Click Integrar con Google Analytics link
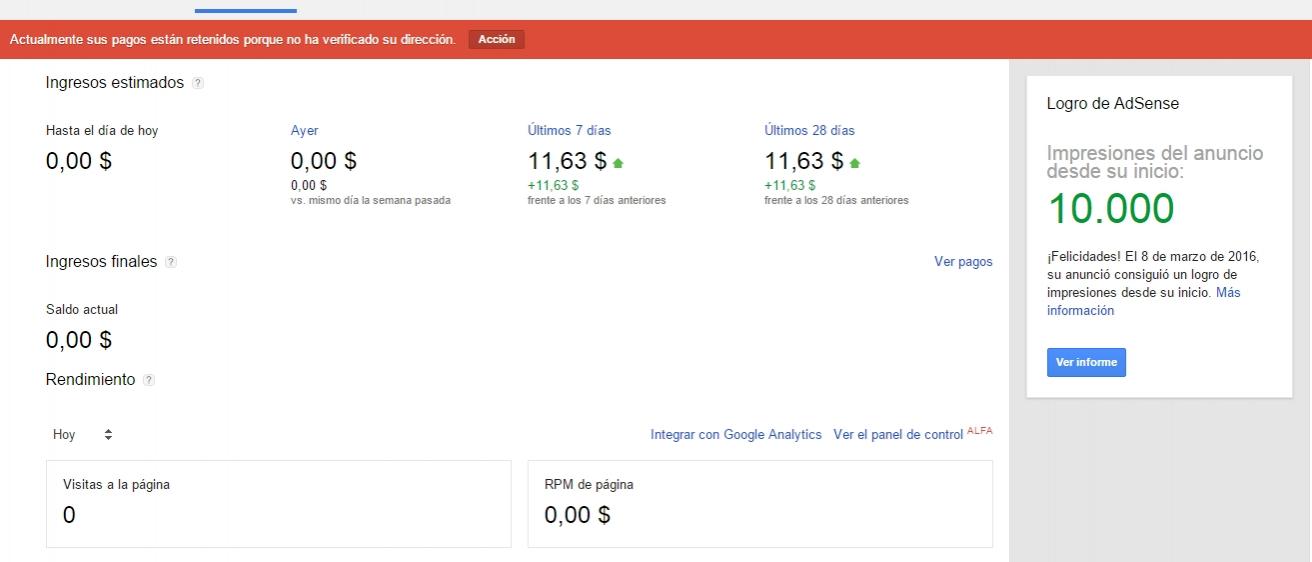1312x562 pixels. (736, 435)
